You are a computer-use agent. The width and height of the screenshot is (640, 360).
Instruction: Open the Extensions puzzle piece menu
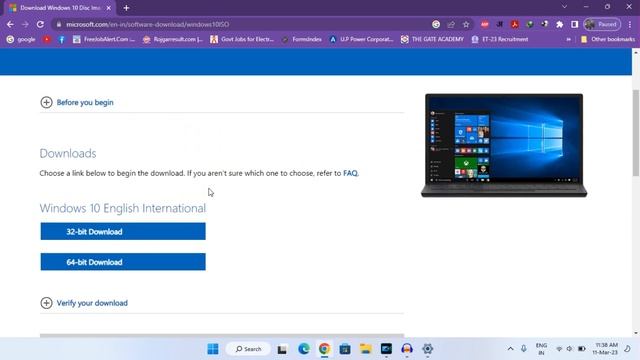click(560, 24)
